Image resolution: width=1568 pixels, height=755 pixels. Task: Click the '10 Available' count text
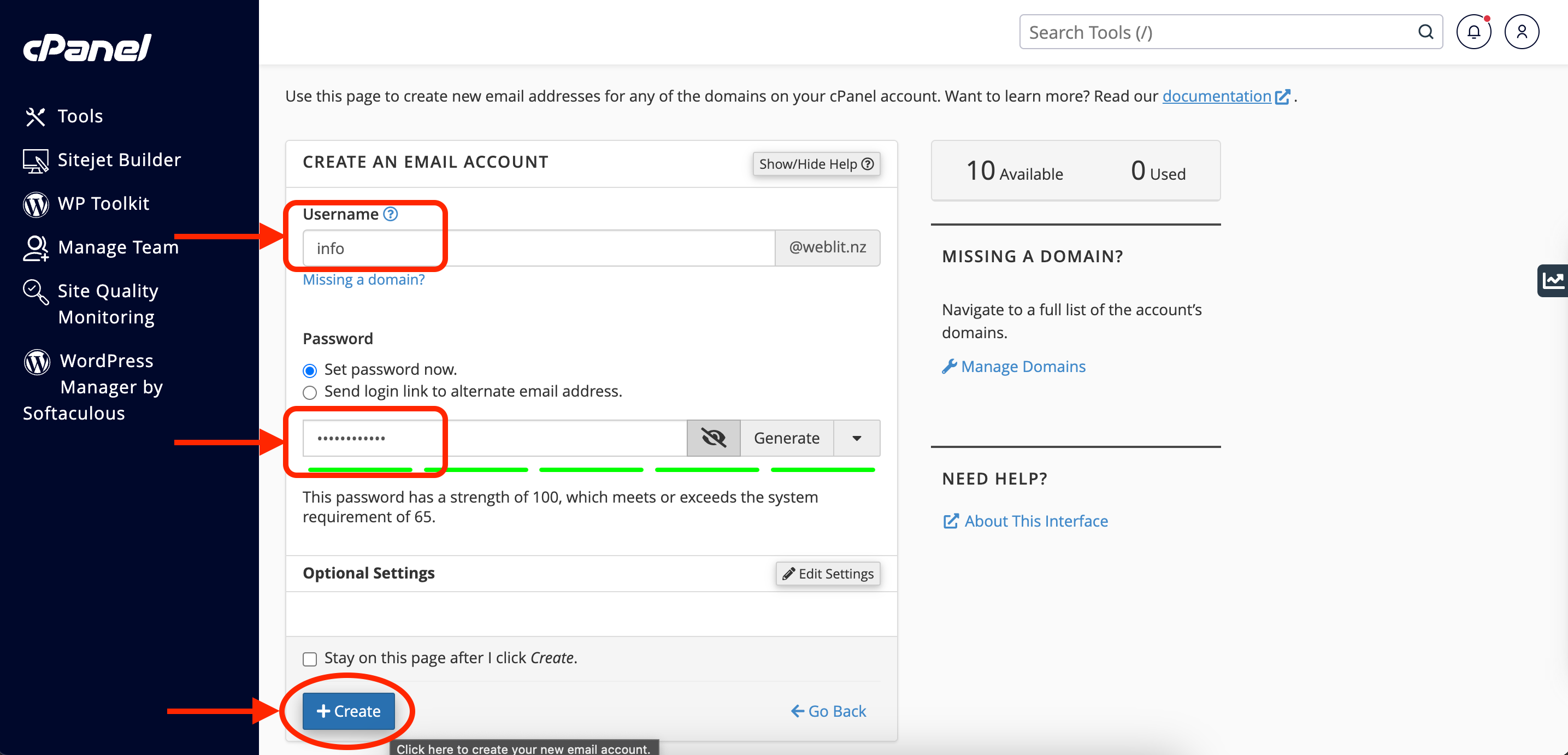pyautogui.click(x=1015, y=171)
